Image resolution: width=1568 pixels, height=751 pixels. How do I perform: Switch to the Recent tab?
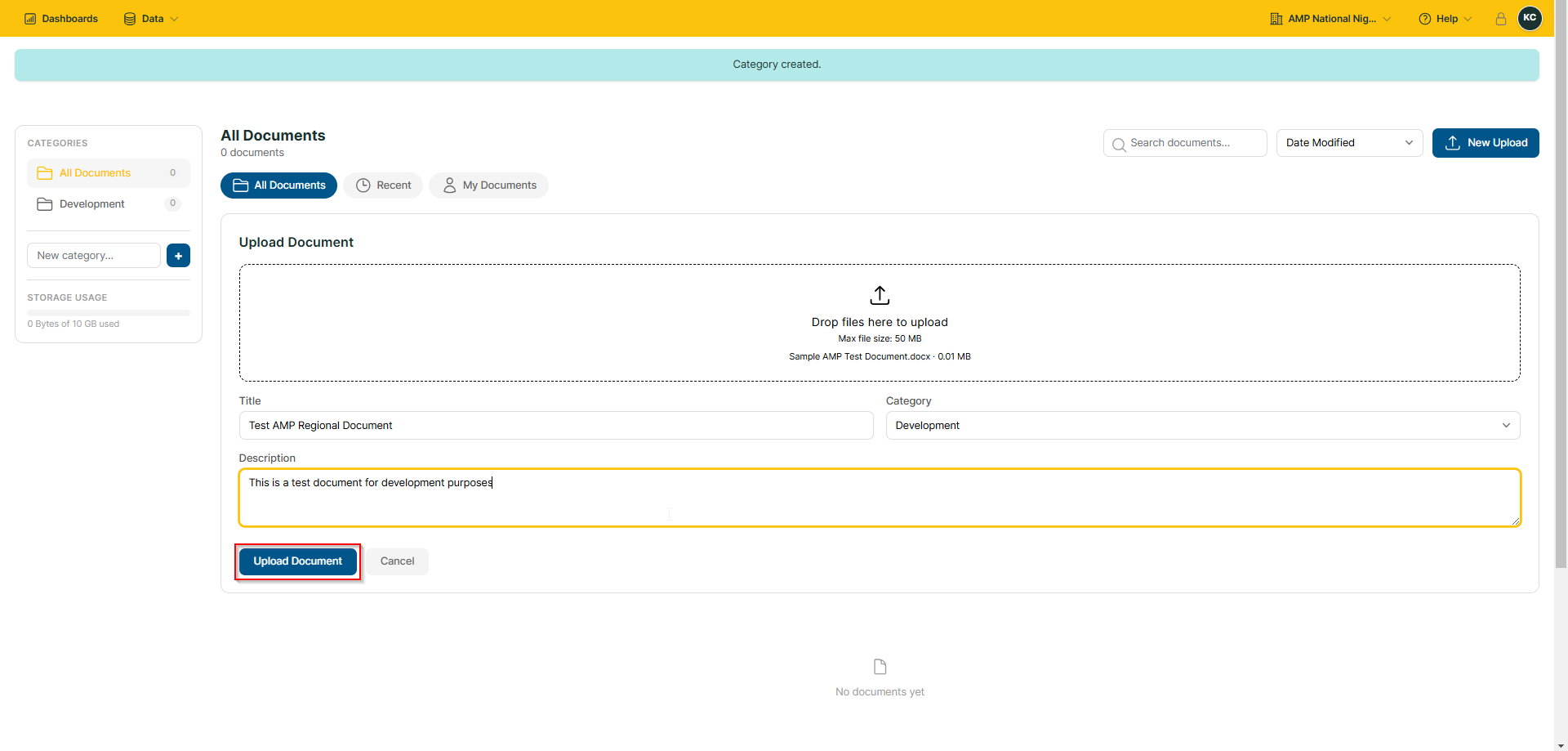[383, 186]
